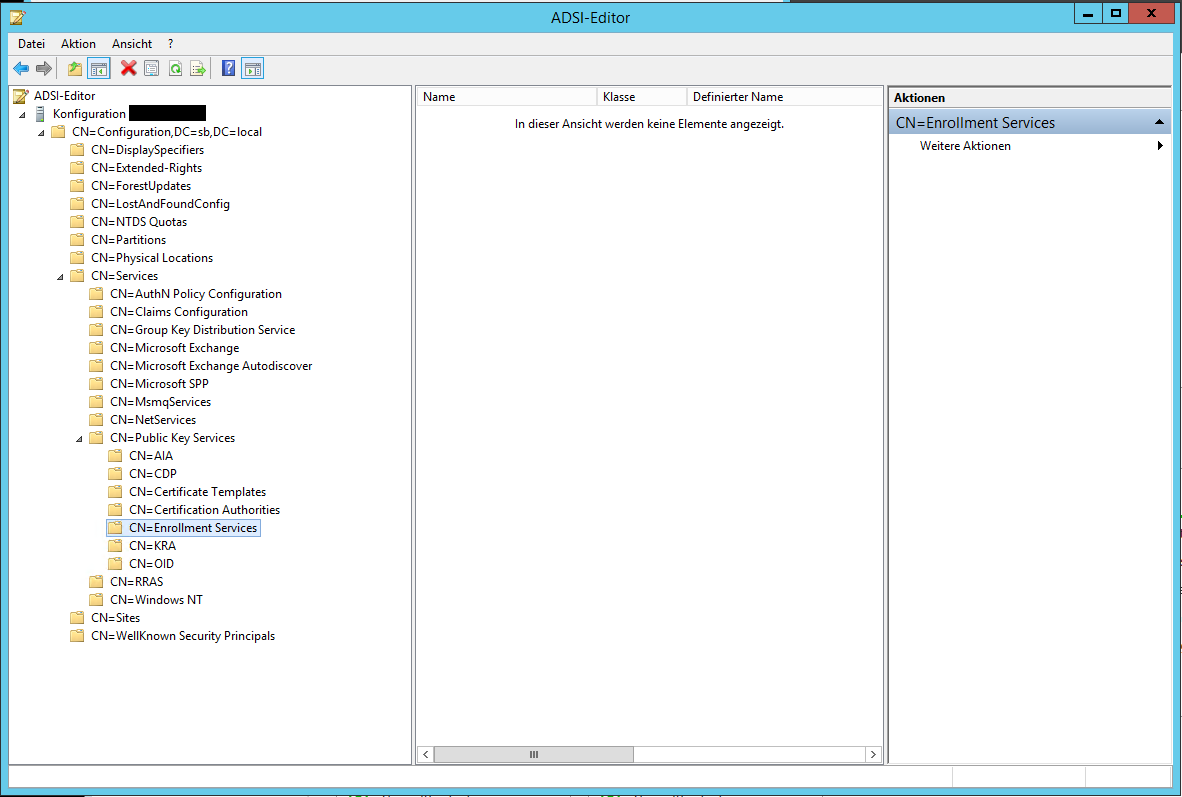Open the Aktion menu
The image size is (1182, 797).
pyautogui.click(x=78, y=43)
